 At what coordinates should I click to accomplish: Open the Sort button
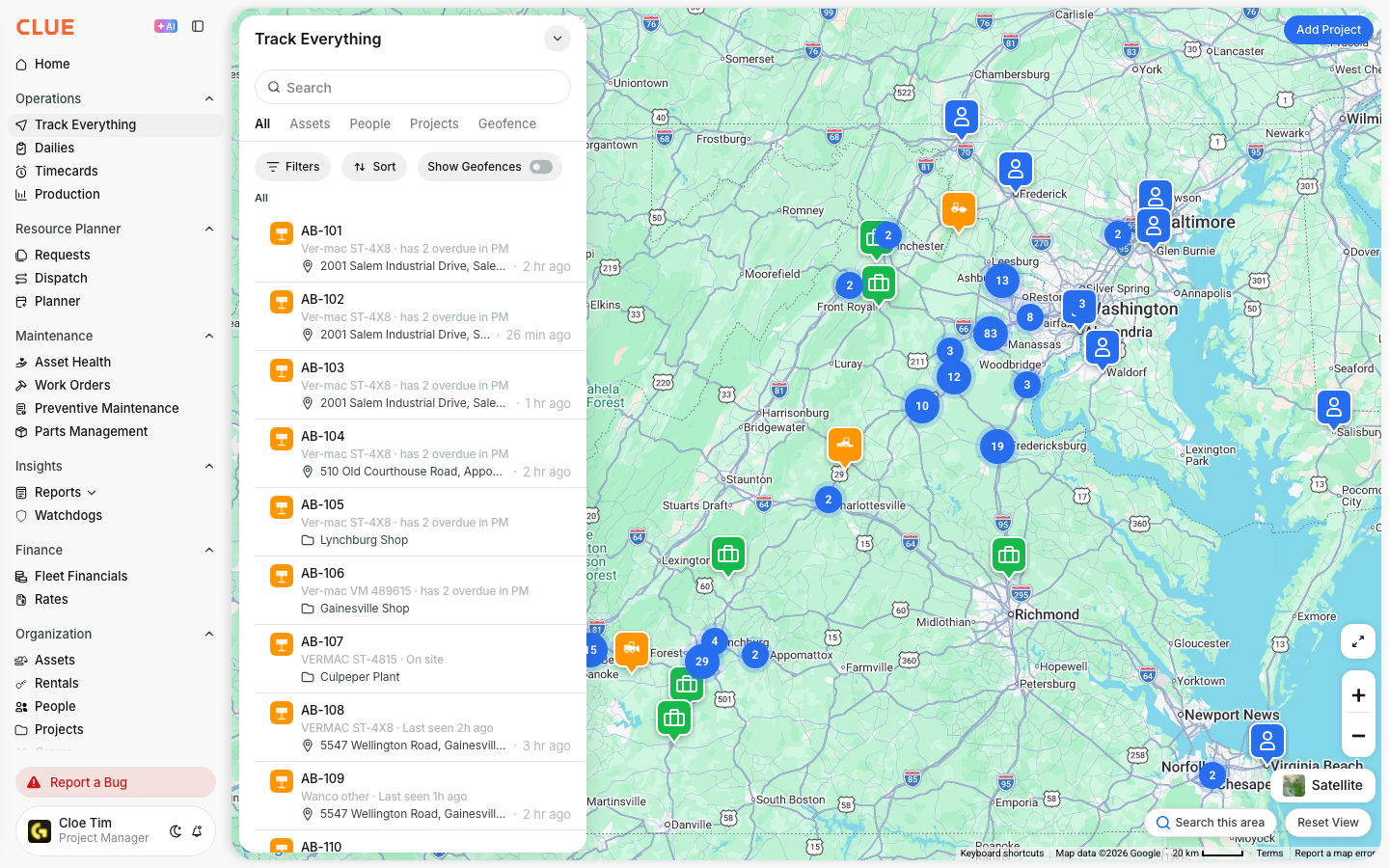(x=374, y=167)
